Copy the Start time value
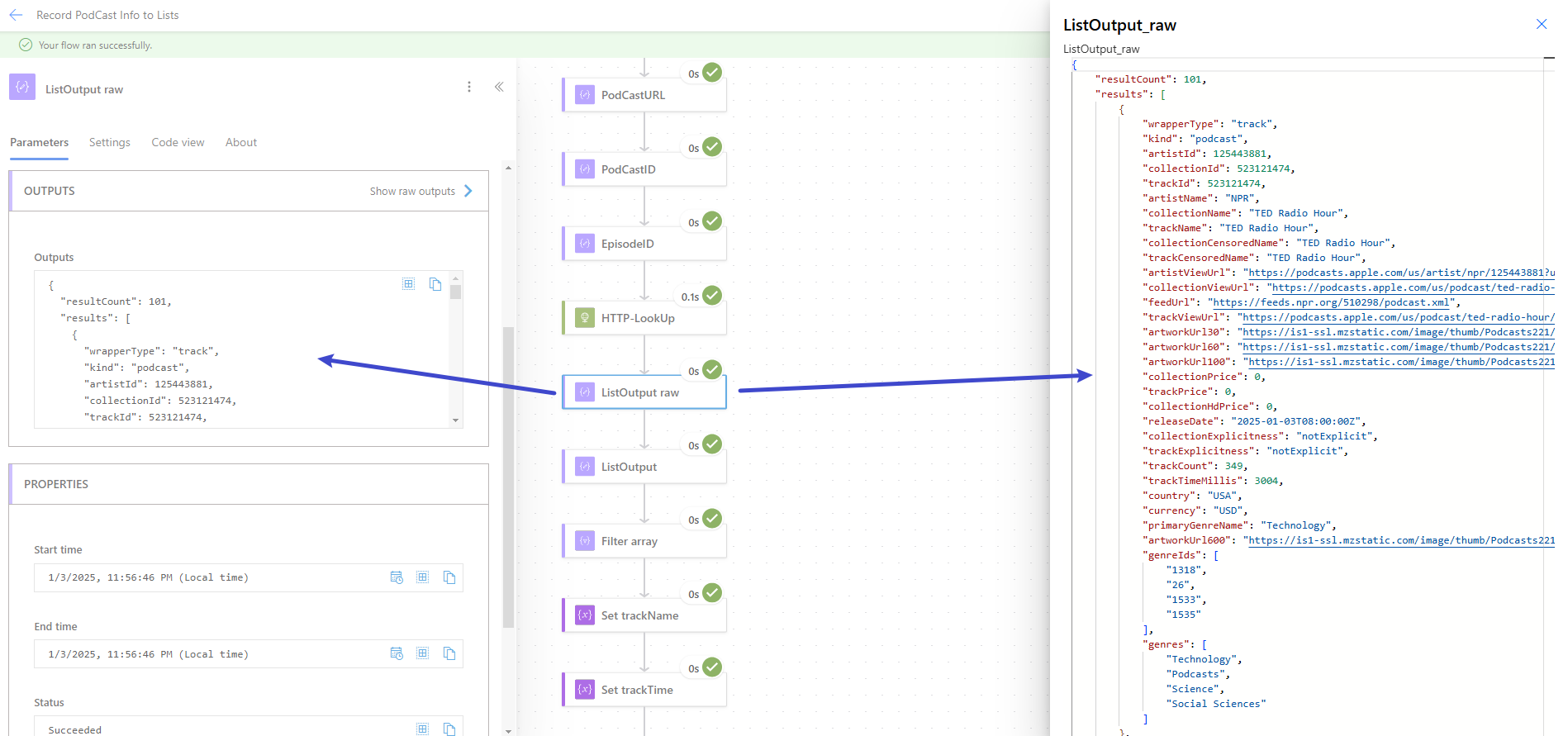The image size is (1568, 736). point(449,577)
